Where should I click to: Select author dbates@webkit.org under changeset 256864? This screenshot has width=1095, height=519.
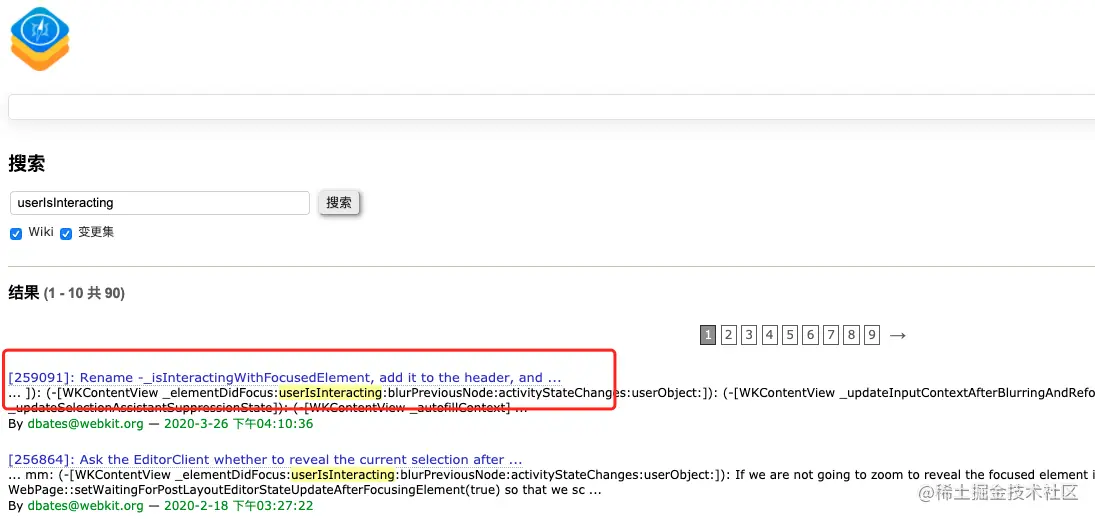tap(85, 506)
